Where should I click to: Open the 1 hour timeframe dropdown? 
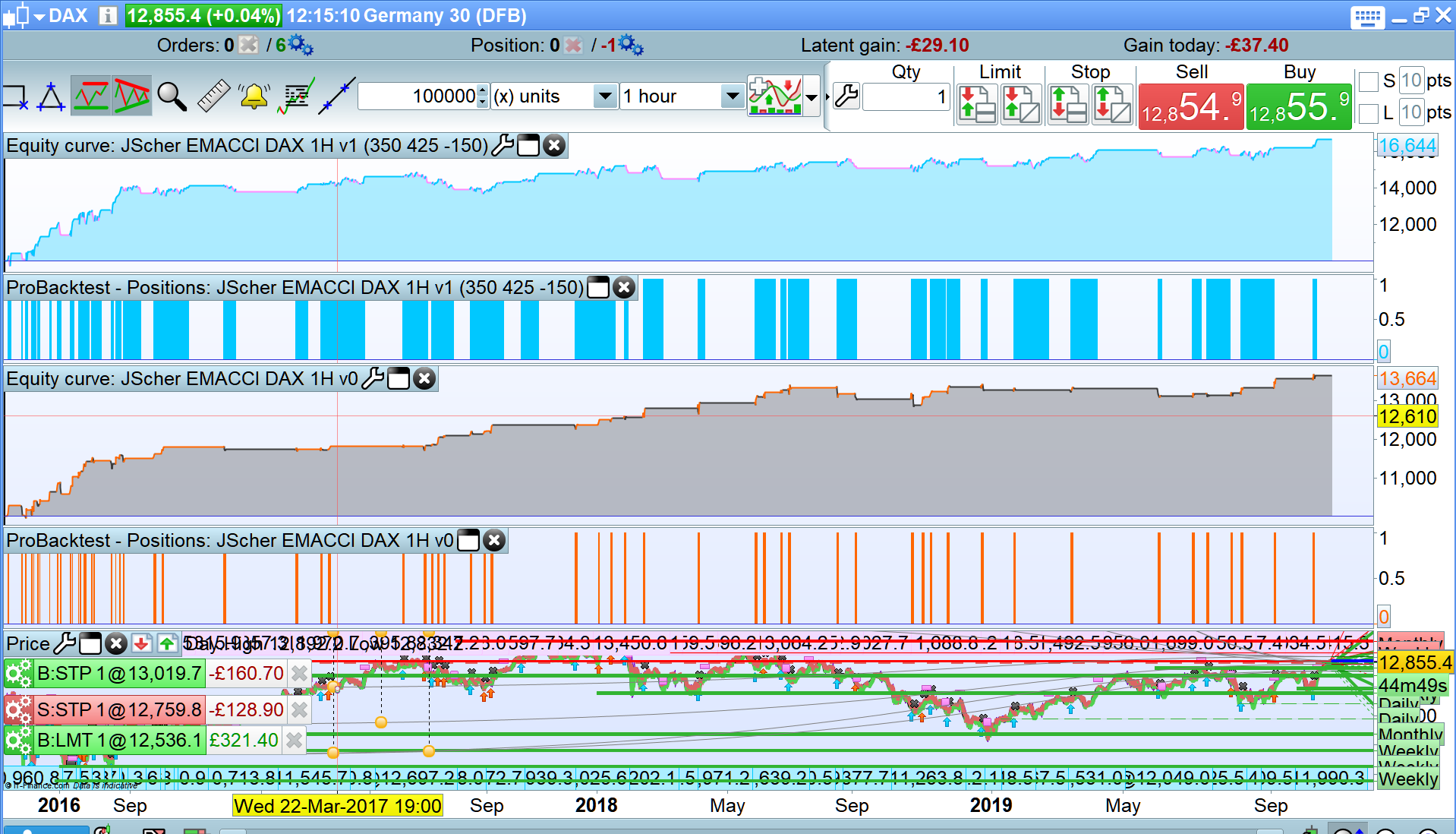point(732,96)
